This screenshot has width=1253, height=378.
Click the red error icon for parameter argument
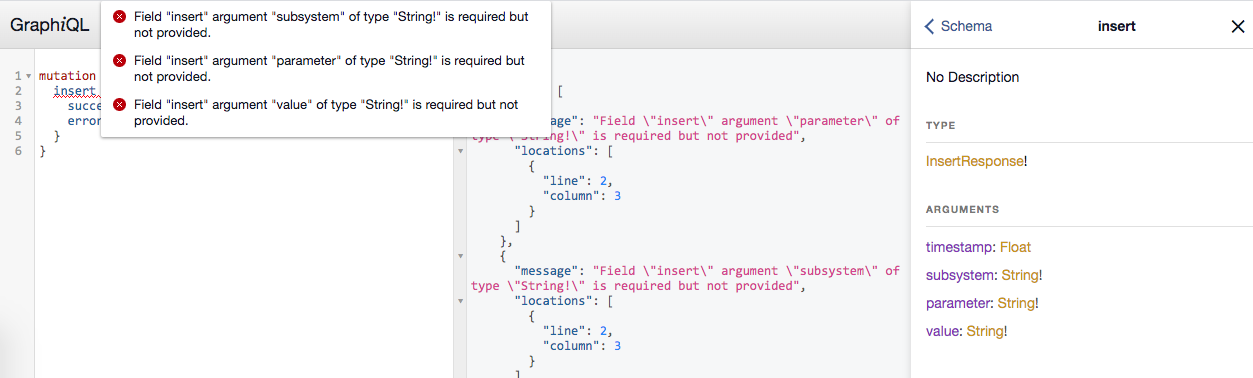[120, 61]
